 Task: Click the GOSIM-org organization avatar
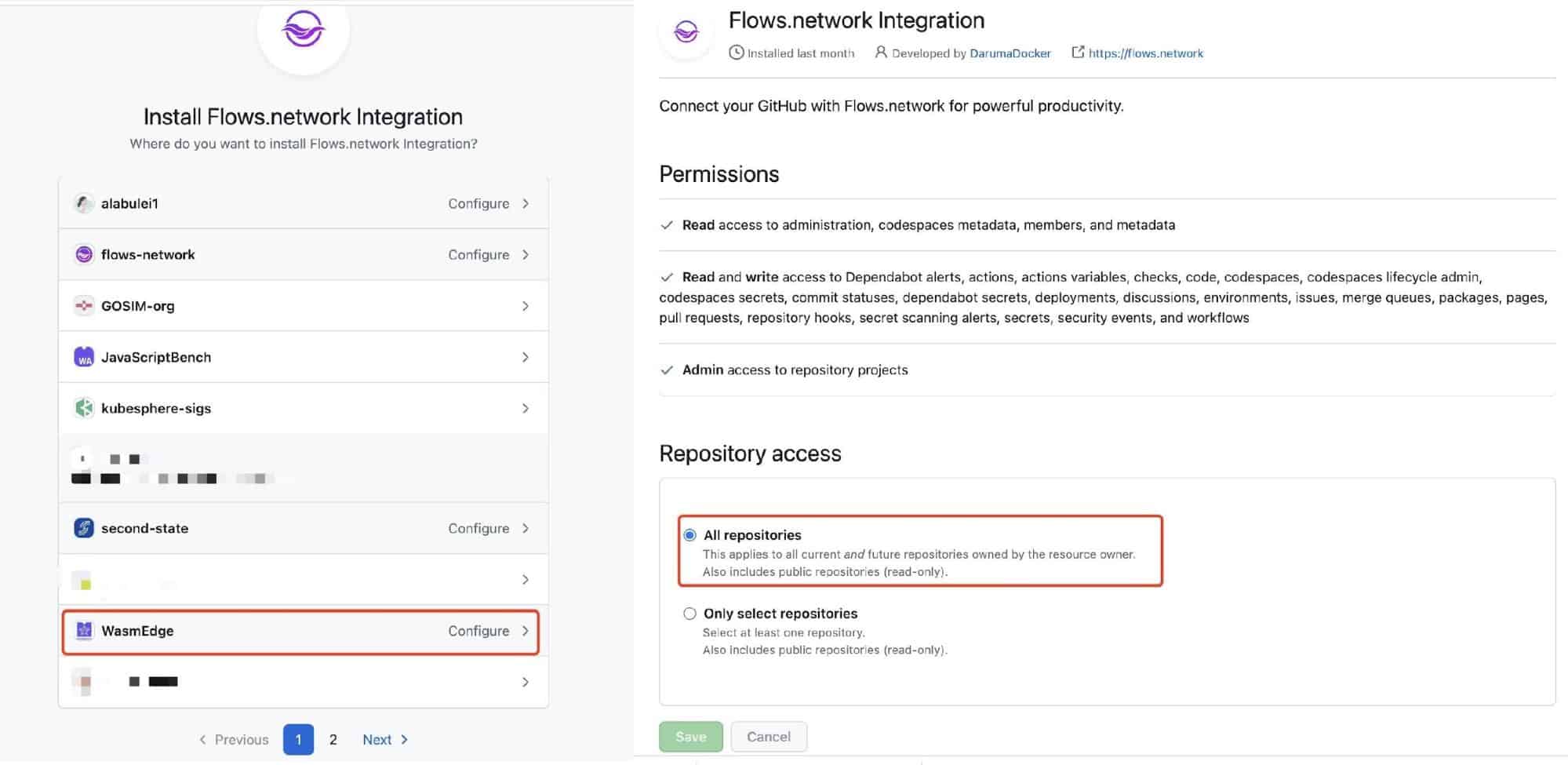(x=84, y=306)
